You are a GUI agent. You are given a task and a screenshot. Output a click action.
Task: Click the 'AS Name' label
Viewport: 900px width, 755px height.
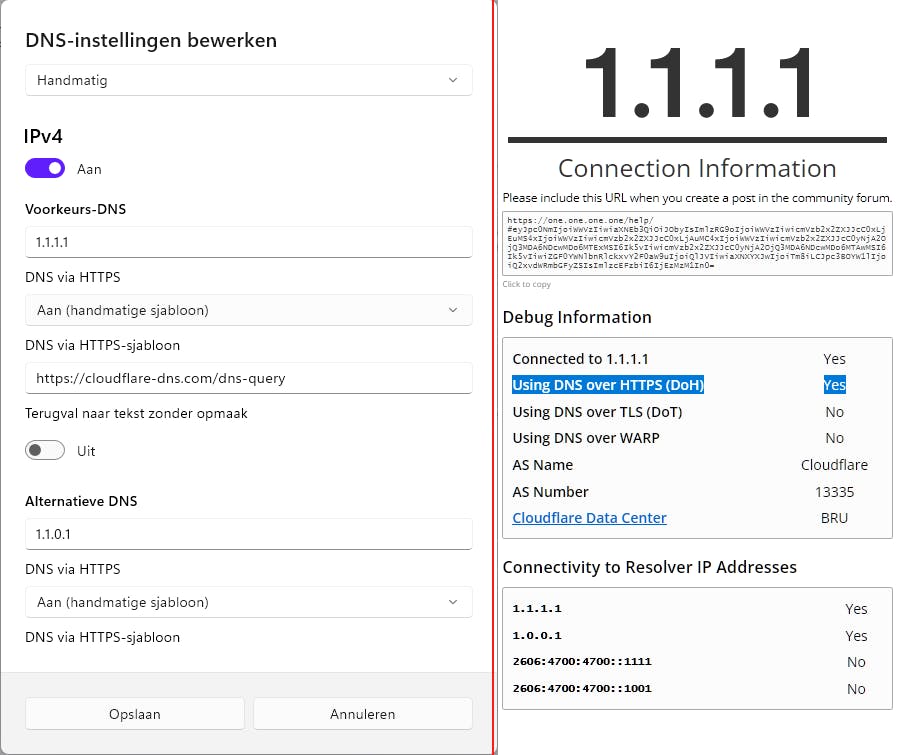coord(542,464)
